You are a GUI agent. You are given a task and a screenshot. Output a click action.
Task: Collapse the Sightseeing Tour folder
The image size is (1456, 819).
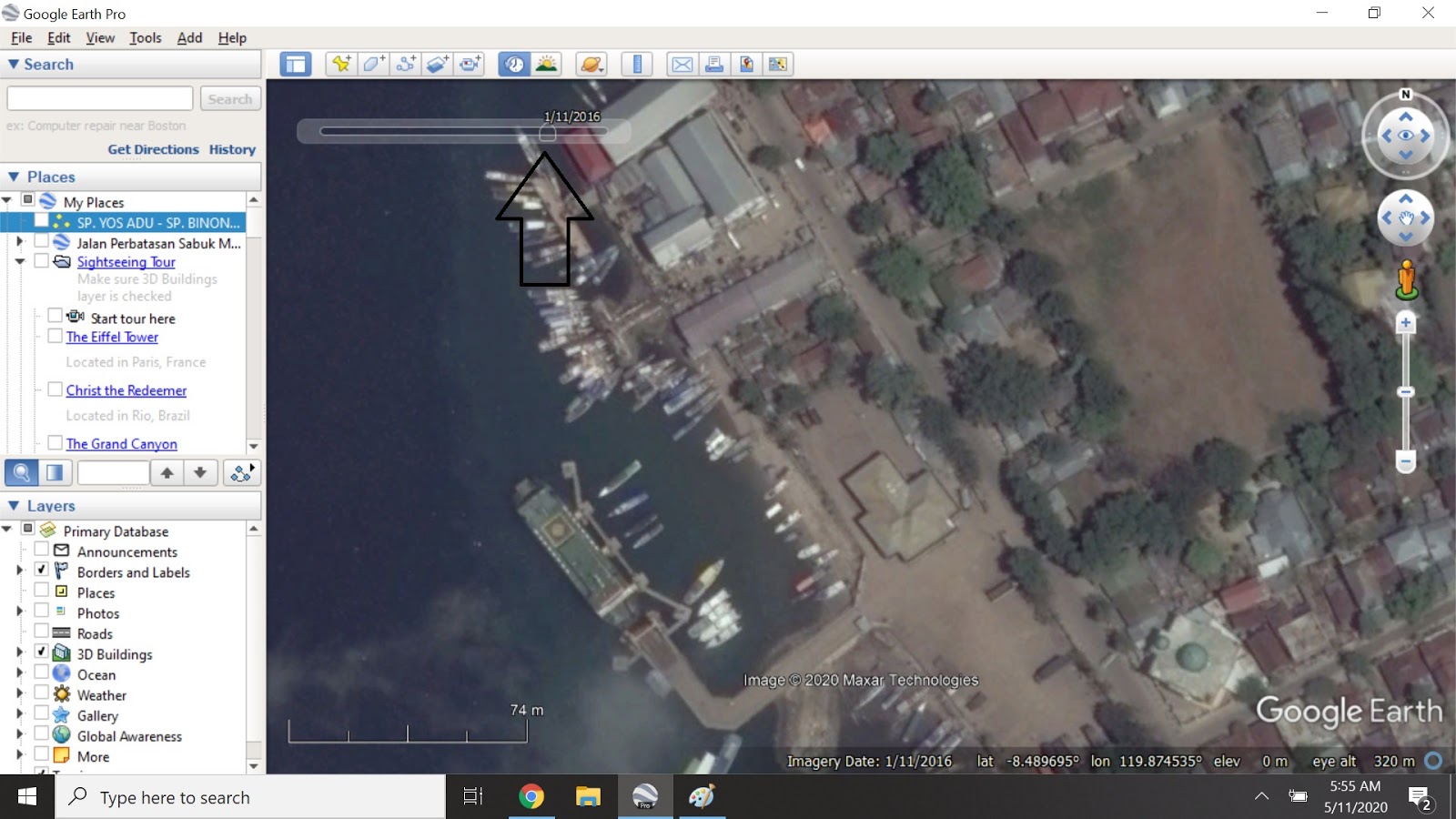(20, 261)
